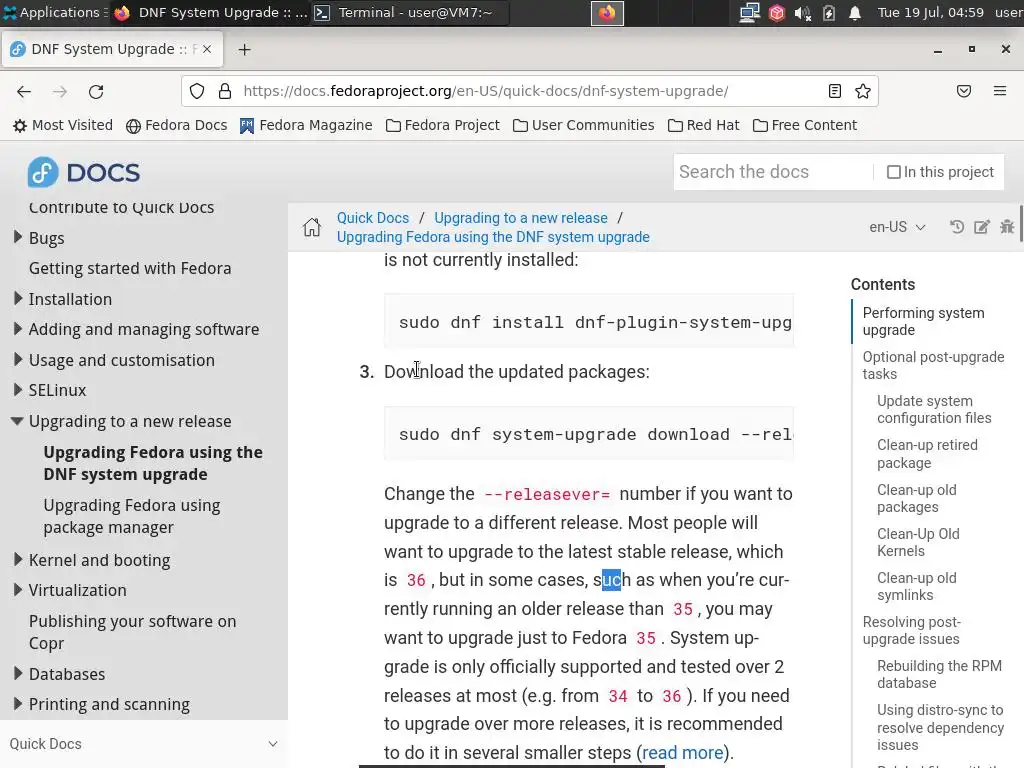The height and width of the screenshot is (768, 1024).
Task: Click the muted volume tray icon
Action: (803, 12)
